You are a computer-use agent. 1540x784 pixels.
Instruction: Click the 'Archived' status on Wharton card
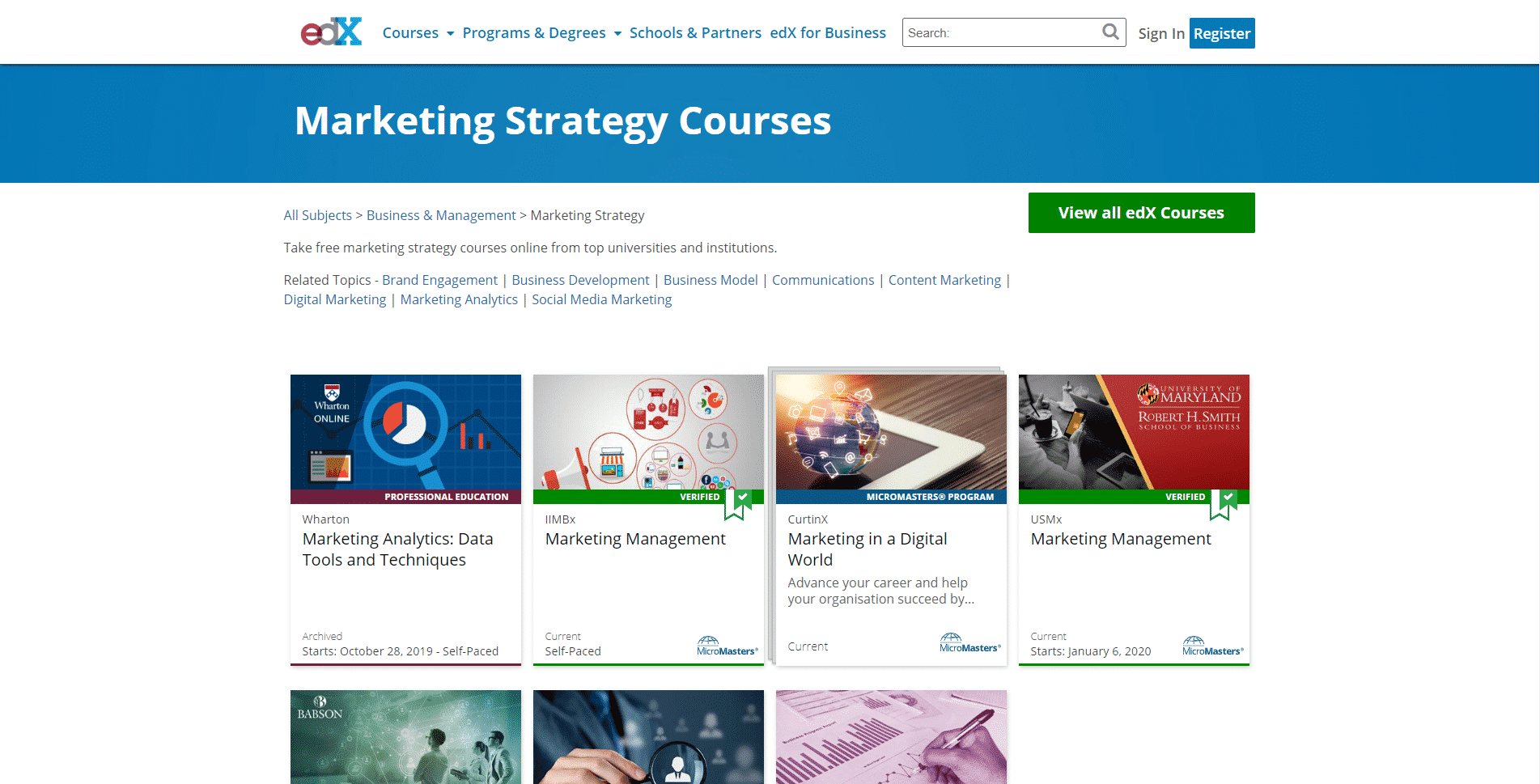[322, 637]
